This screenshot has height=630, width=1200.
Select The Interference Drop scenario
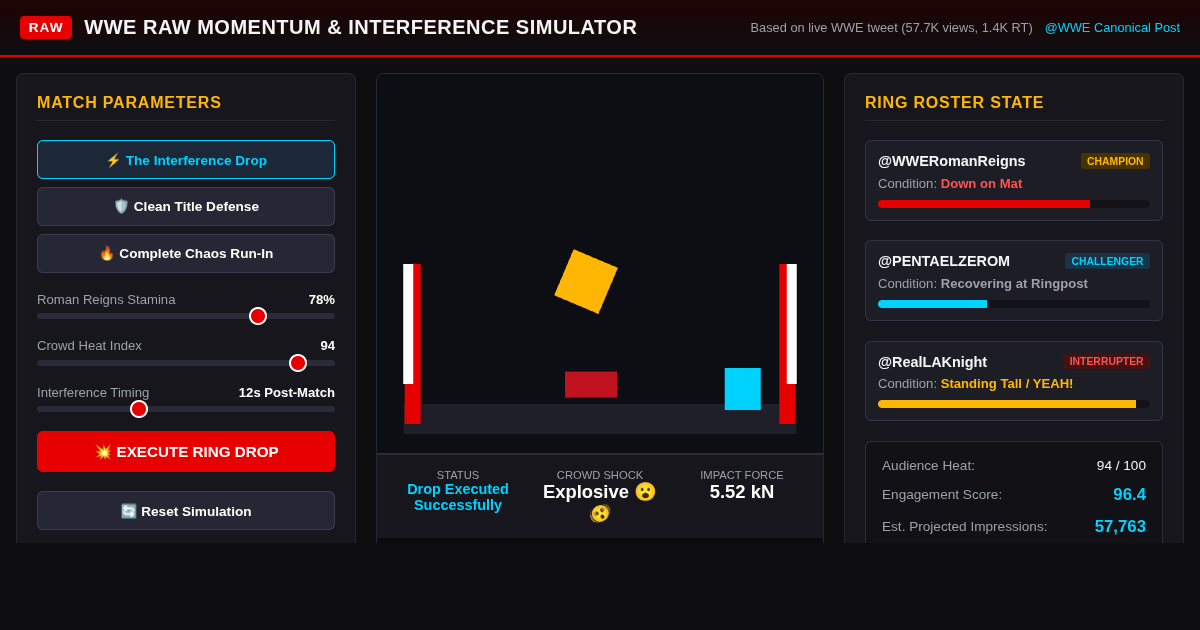pos(186,160)
